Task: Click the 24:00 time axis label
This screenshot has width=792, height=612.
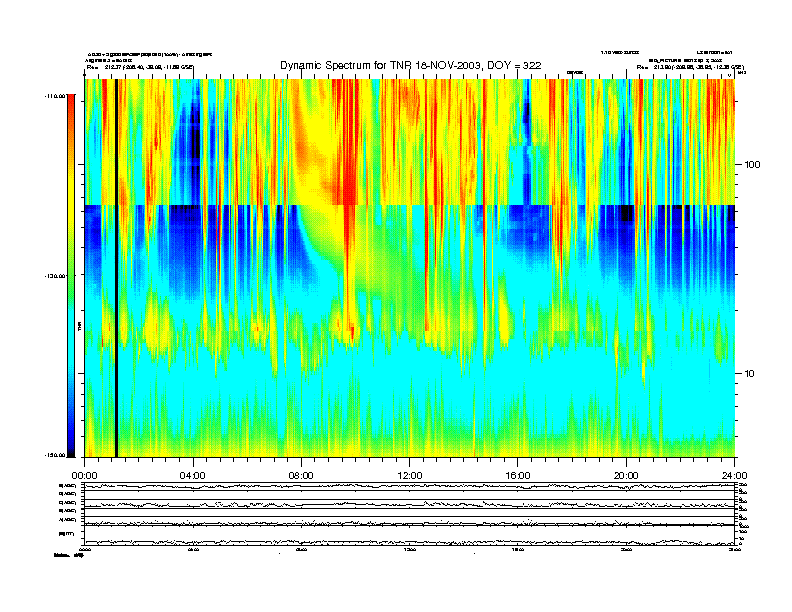Action: pyautogui.click(x=735, y=464)
